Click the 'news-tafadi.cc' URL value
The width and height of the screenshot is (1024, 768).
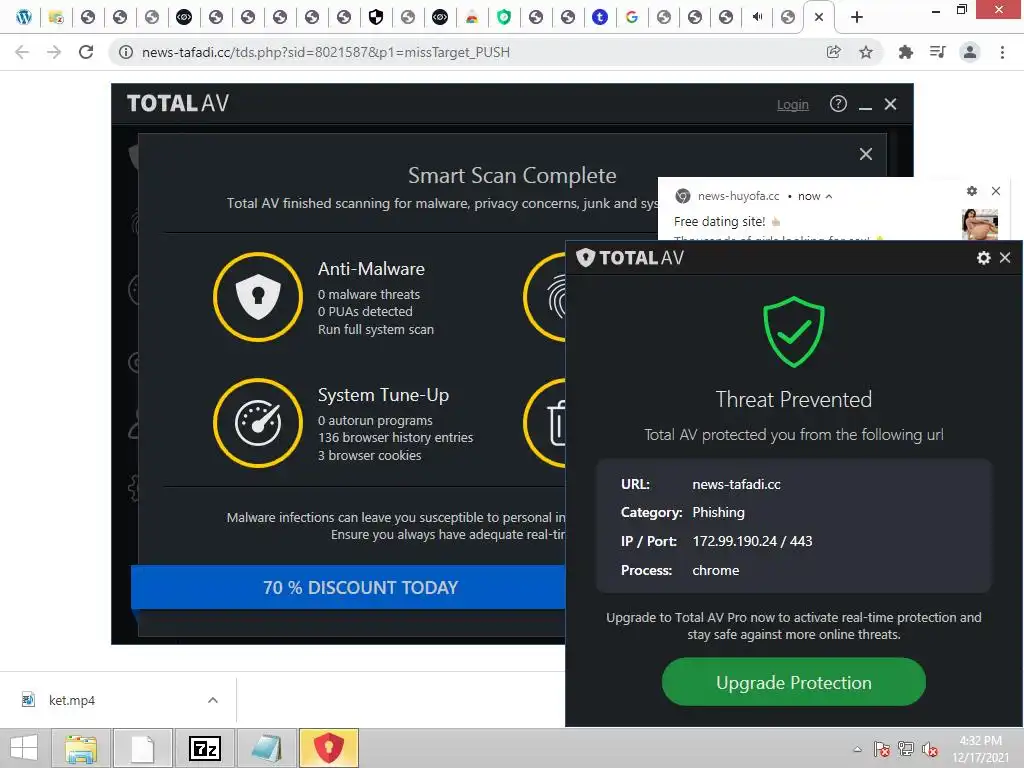point(736,485)
